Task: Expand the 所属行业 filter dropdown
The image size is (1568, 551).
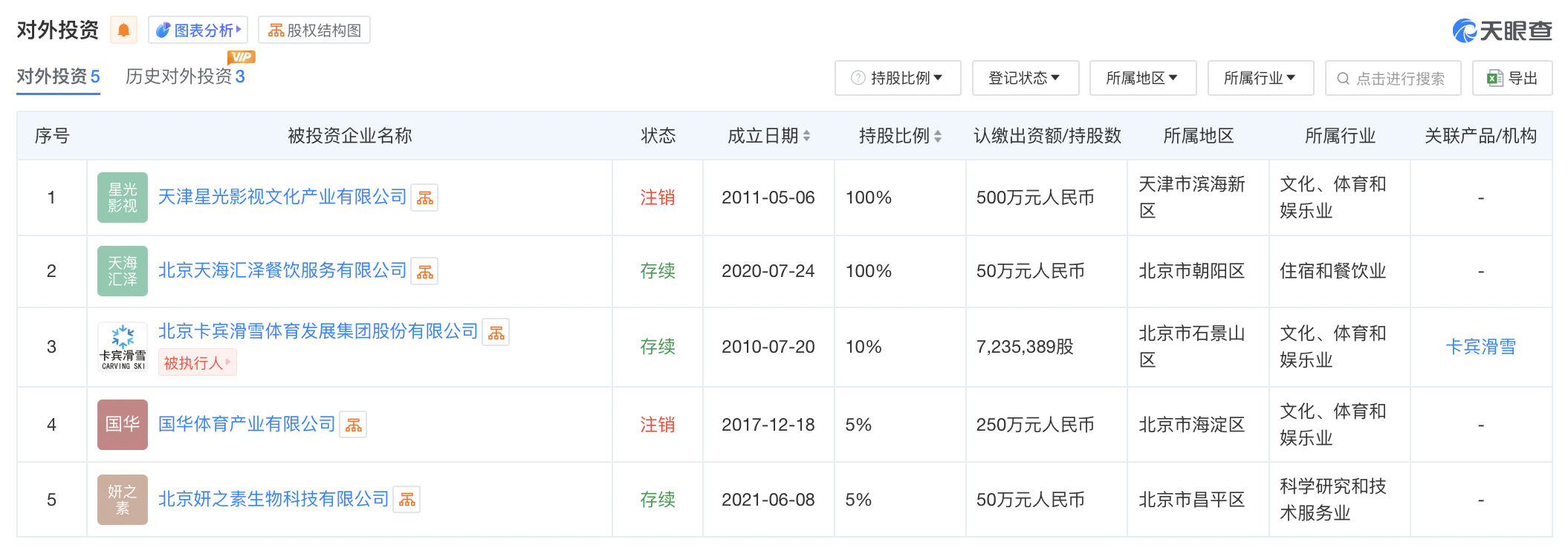Action: (x=1261, y=78)
